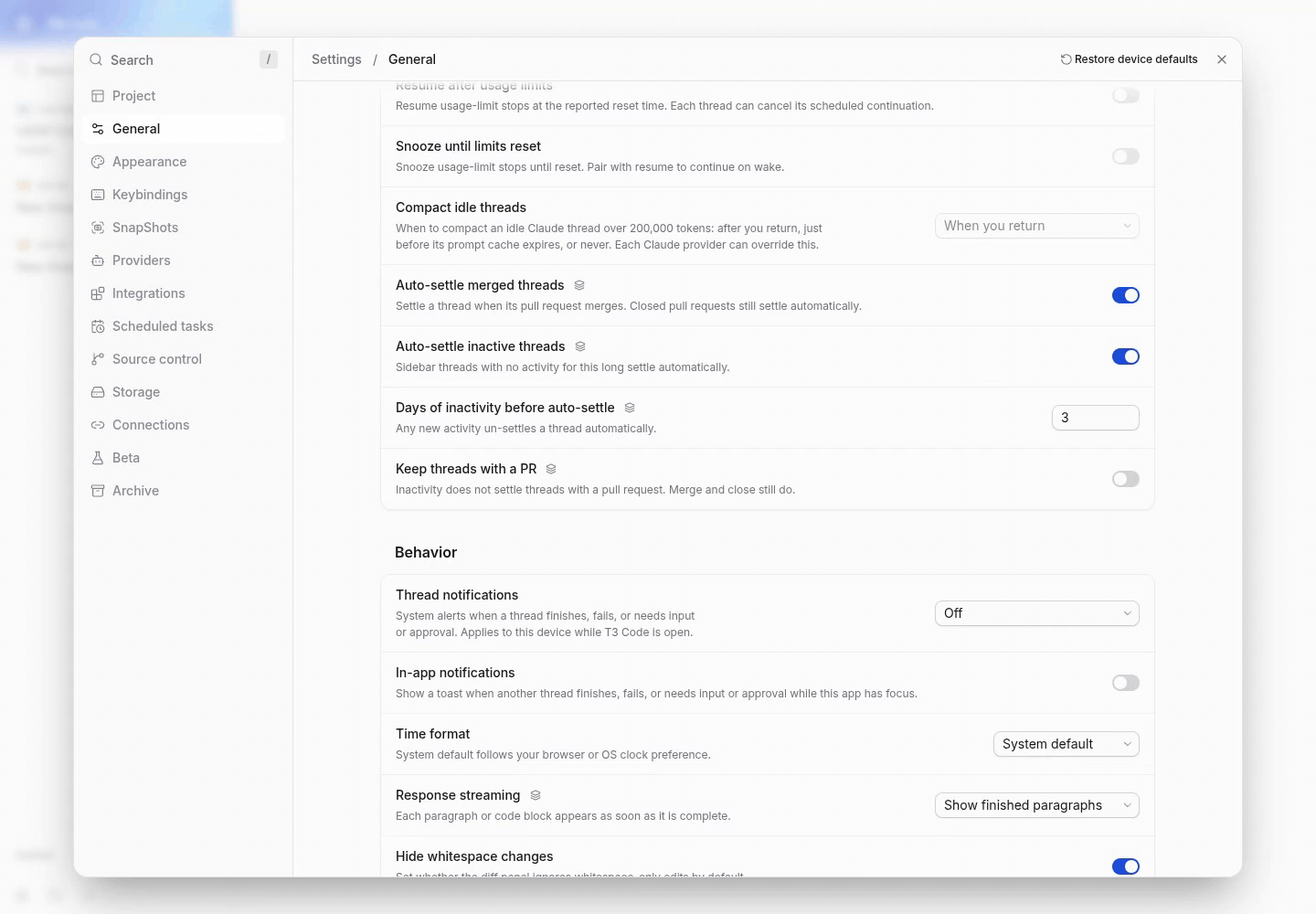Screen dimensions: 1316x914
Task: Go to Keybindings settings
Action: pos(184,195)
